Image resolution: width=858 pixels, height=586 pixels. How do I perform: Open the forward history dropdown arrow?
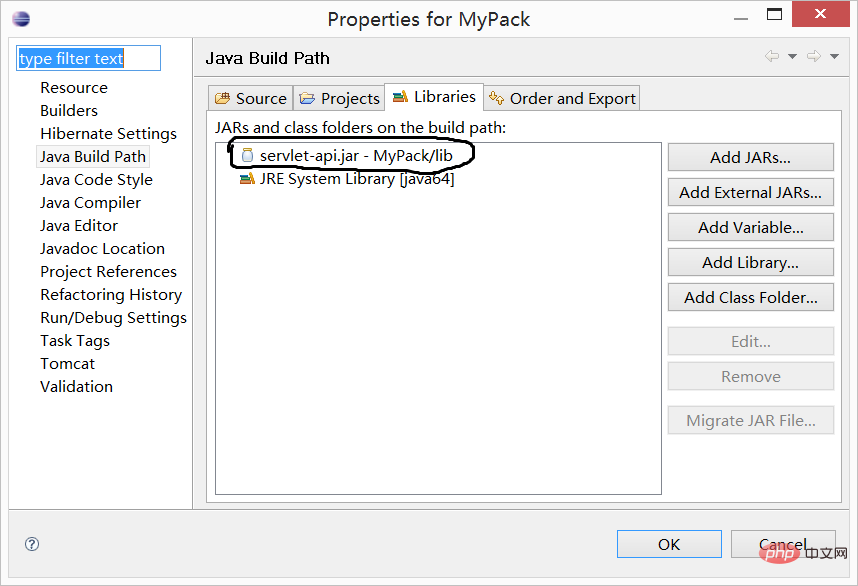click(834, 57)
